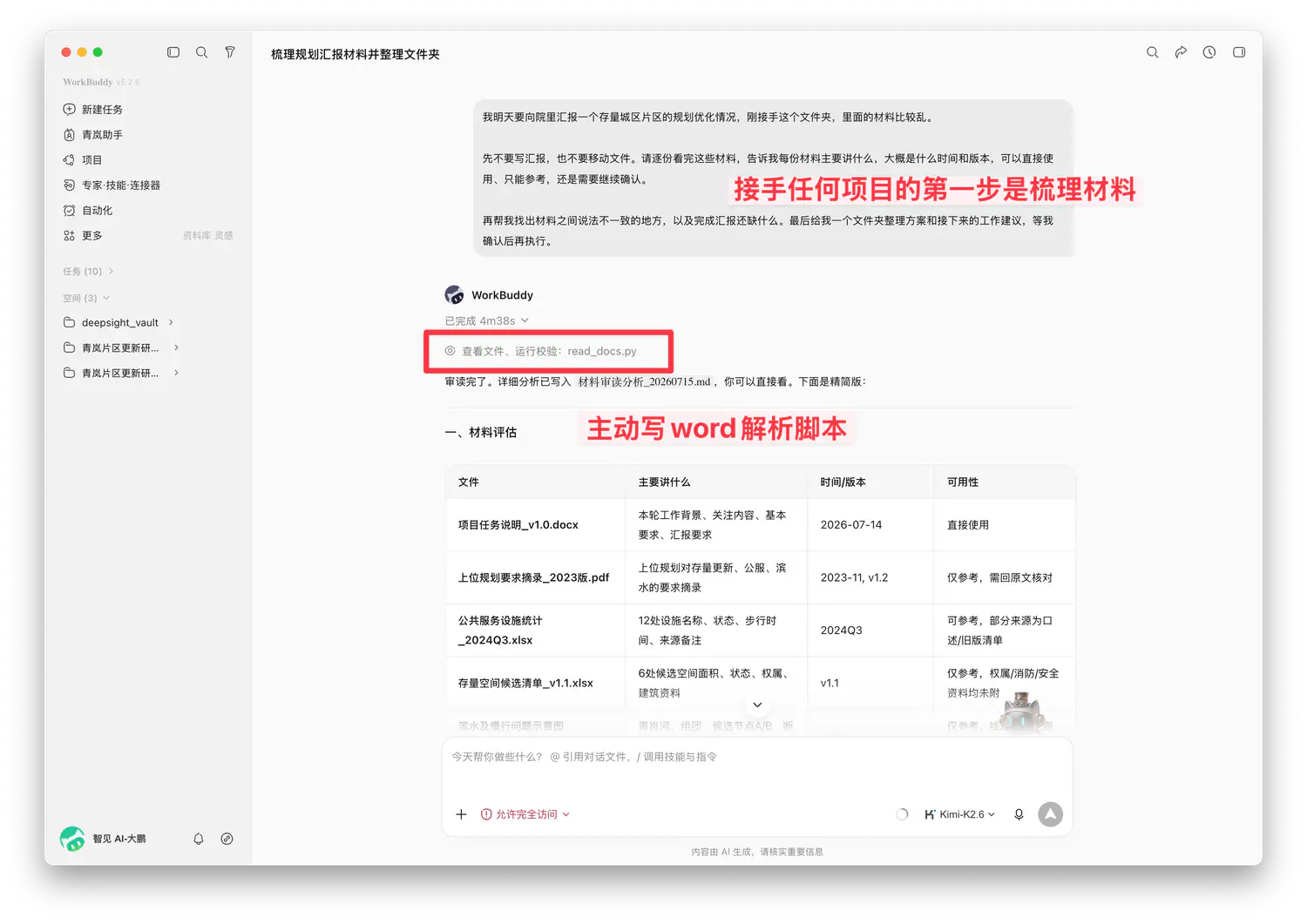Click the loading spinner icon
The width and height of the screenshot is (1307, 924).
pyautogui.click(x=902, y=815)
